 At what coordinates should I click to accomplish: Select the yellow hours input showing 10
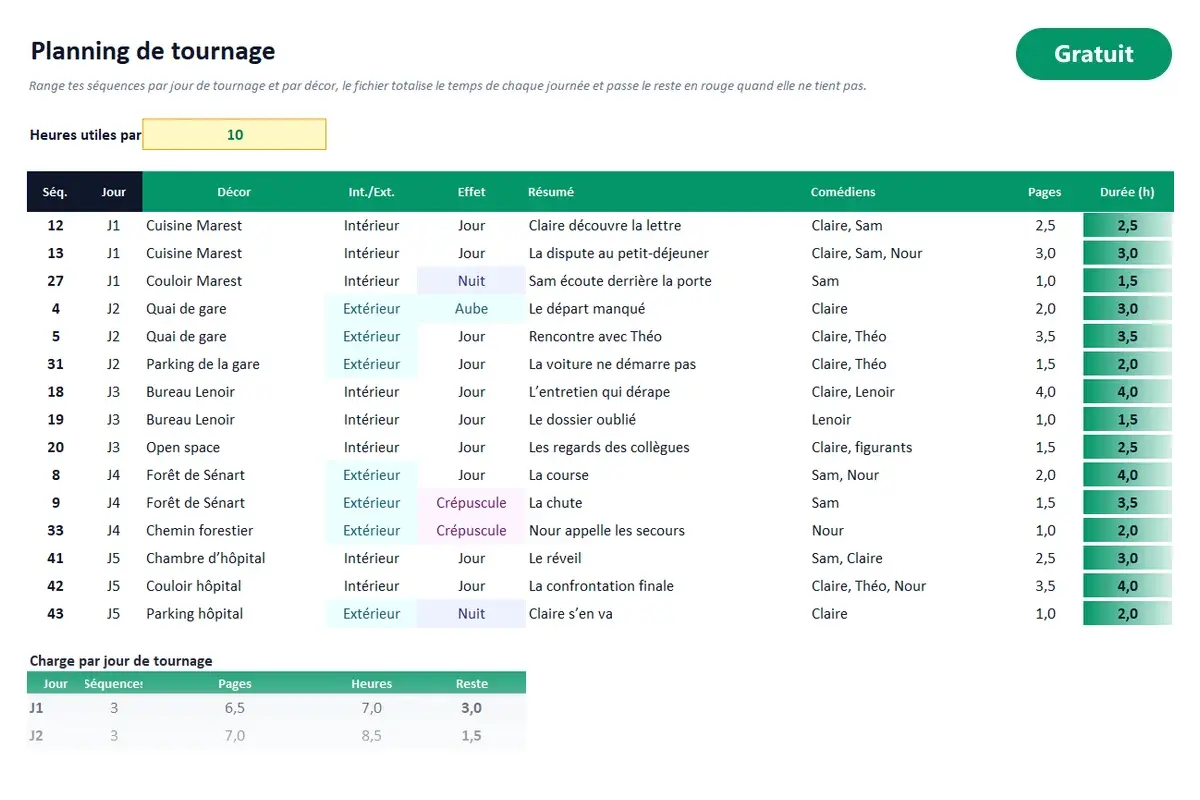click(x=235, y=135)
